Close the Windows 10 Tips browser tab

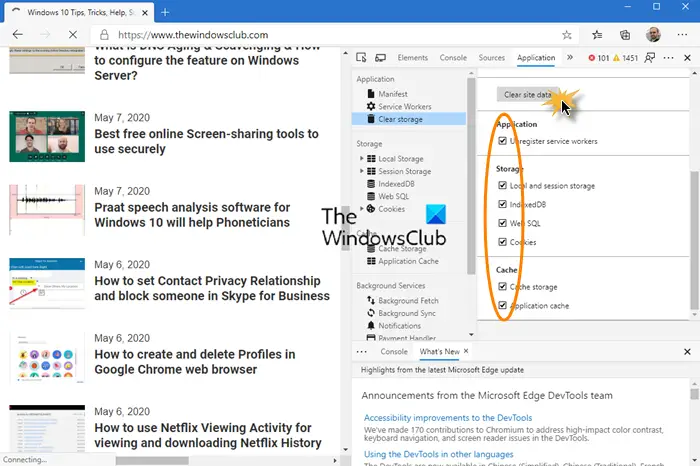click(145, 13)
